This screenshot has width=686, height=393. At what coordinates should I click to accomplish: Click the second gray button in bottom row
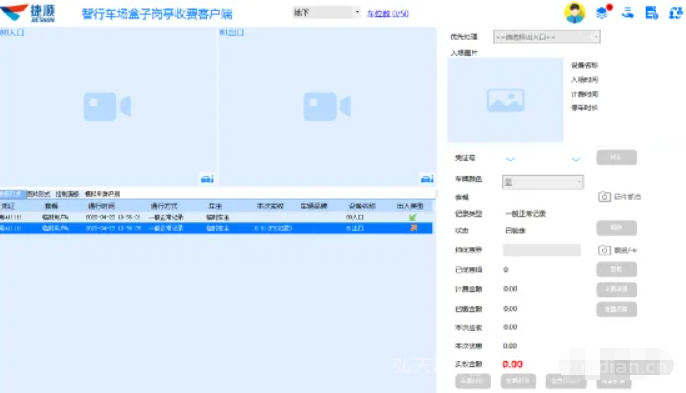[518, 381]
